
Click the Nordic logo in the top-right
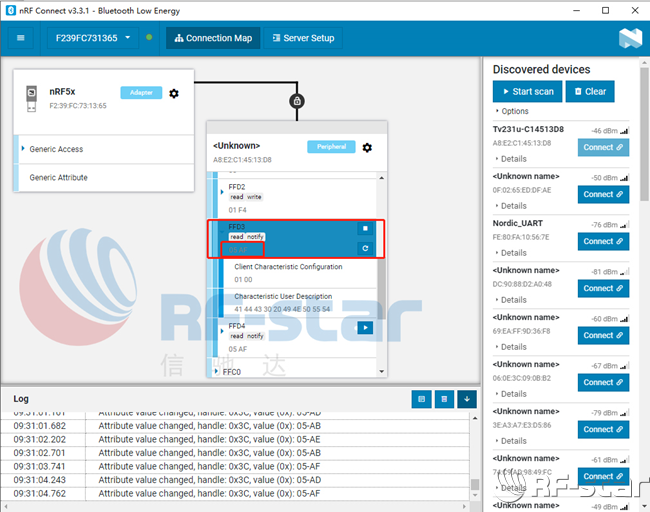click(x=629, y=39)
